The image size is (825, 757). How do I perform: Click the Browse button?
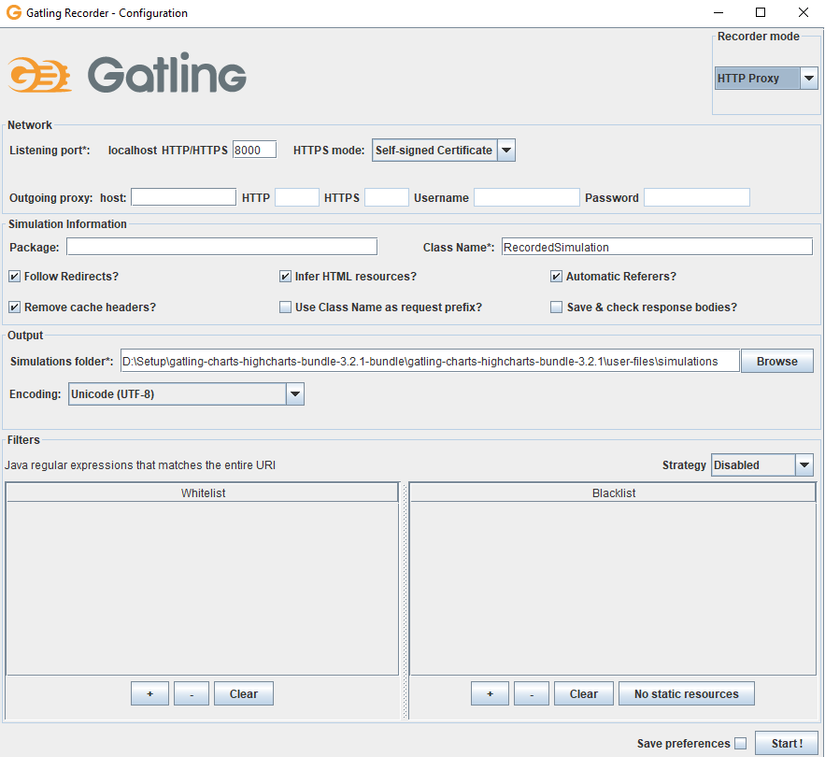pyautogui.click(x=777, y=361)
